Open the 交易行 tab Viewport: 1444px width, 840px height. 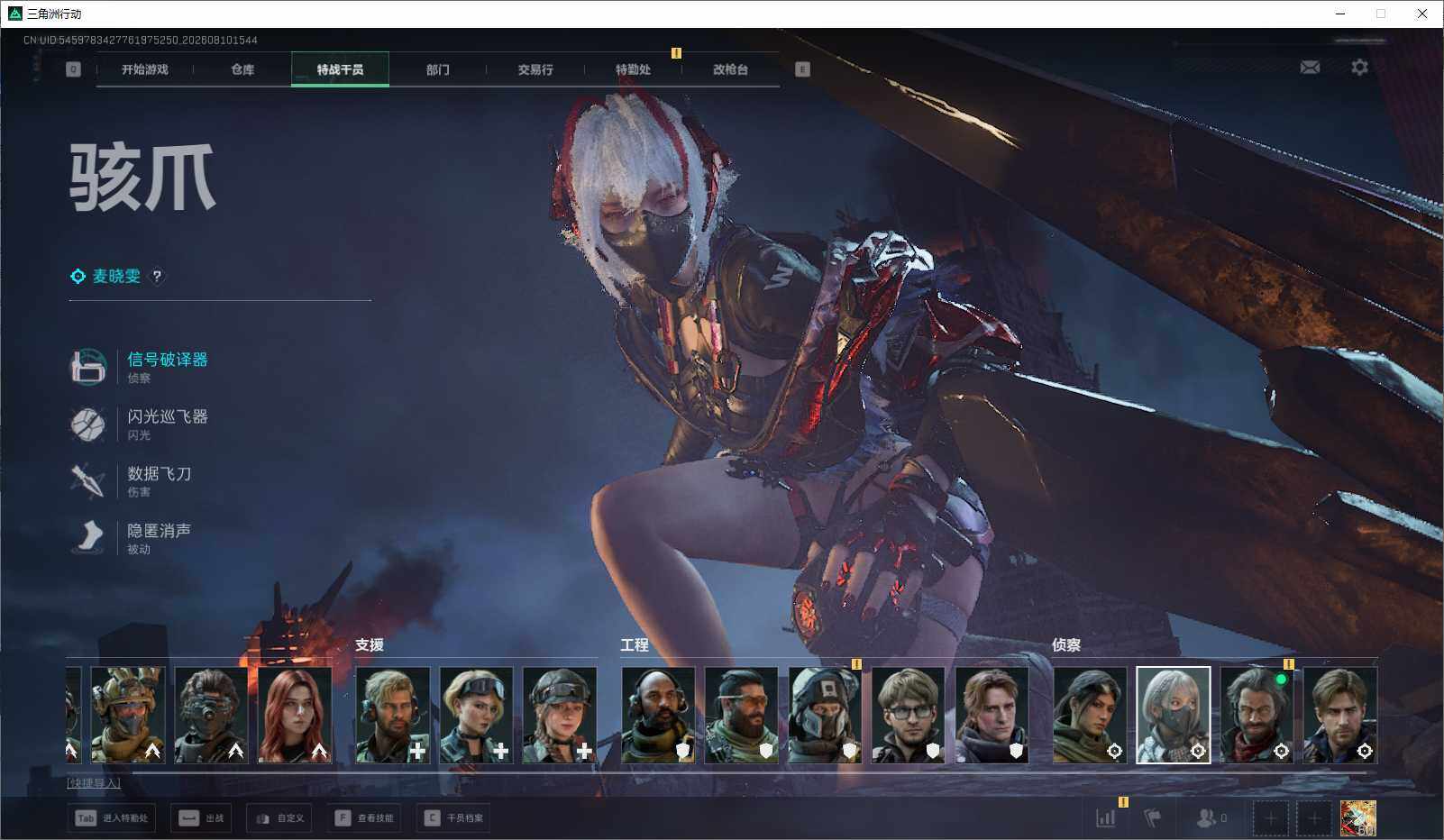(x=535, y=69)
